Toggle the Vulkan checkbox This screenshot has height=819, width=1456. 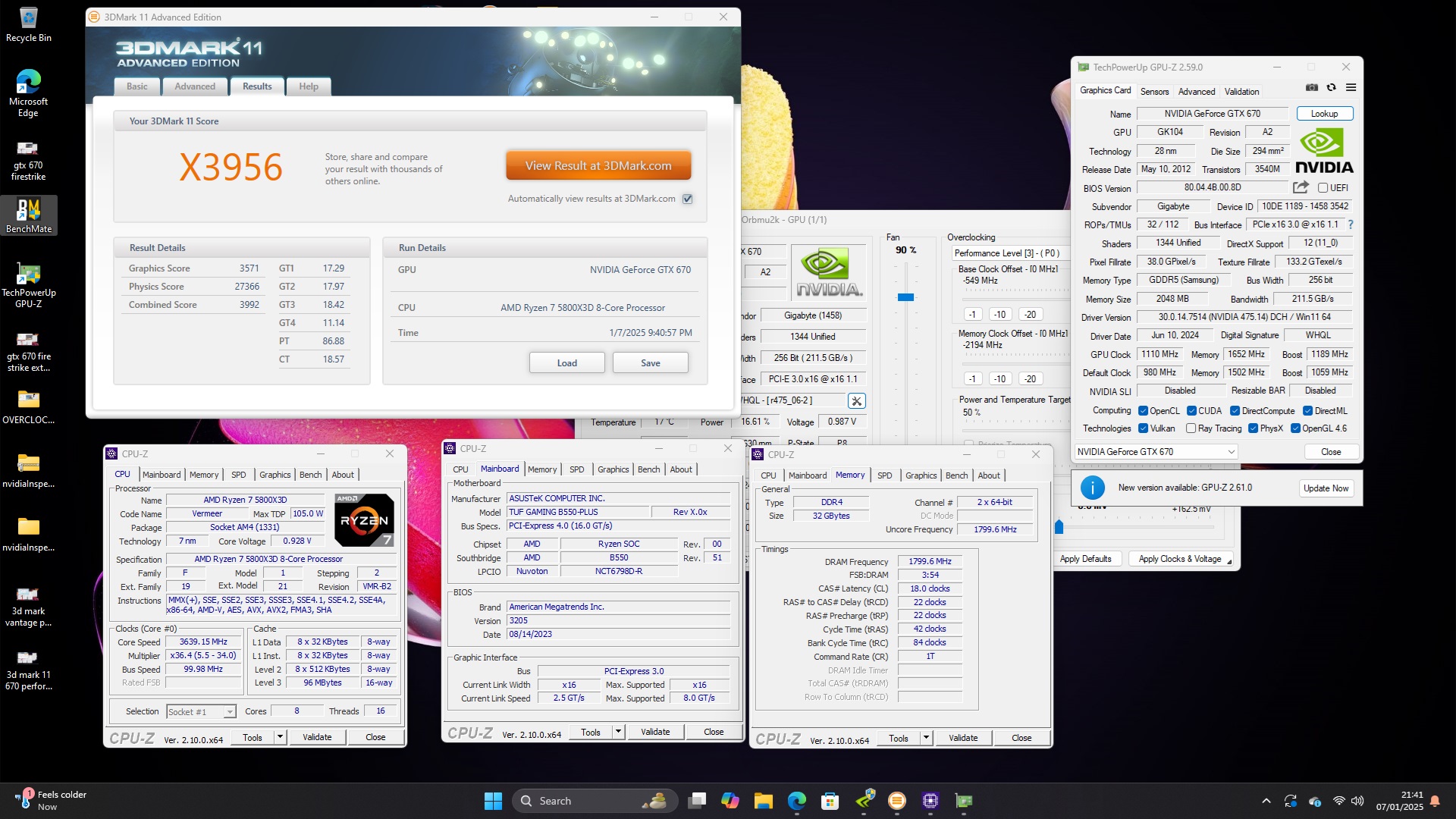[1143, 428]
